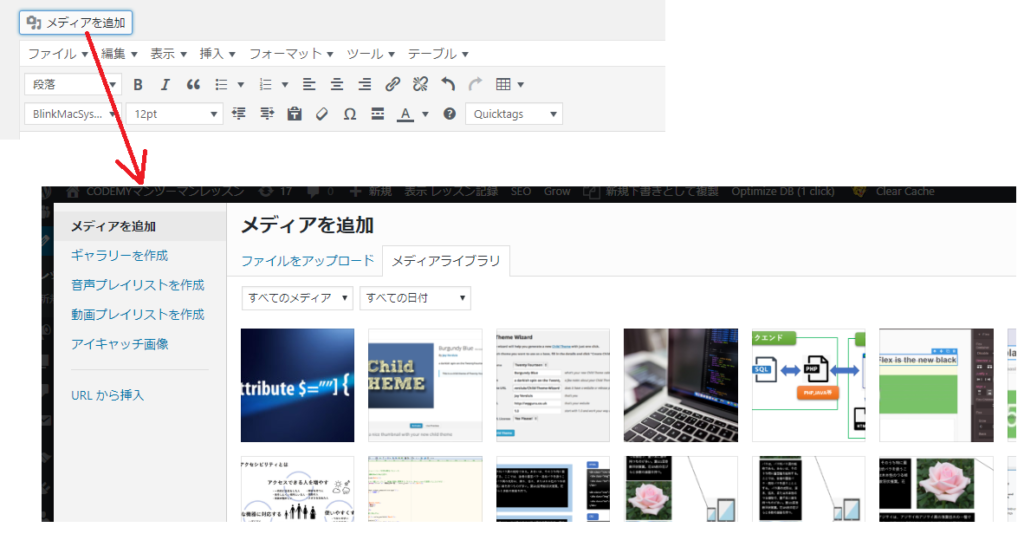Open the すべてのメディア filter dropdown
The height and width of the screenshot is (534, 1024).
coord(297,298)
